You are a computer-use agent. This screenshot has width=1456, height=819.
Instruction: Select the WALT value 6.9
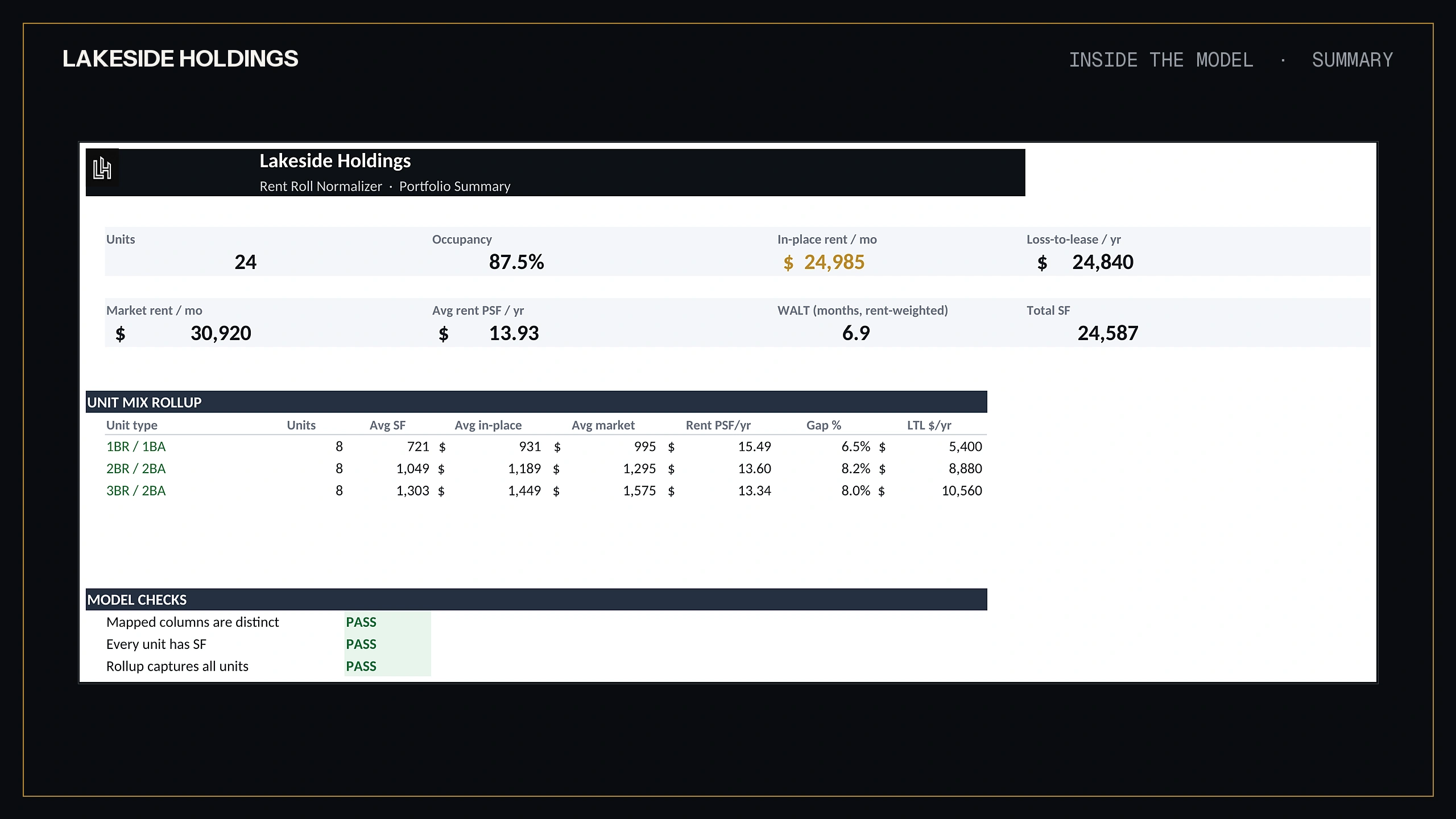click(x=856, y=333)
